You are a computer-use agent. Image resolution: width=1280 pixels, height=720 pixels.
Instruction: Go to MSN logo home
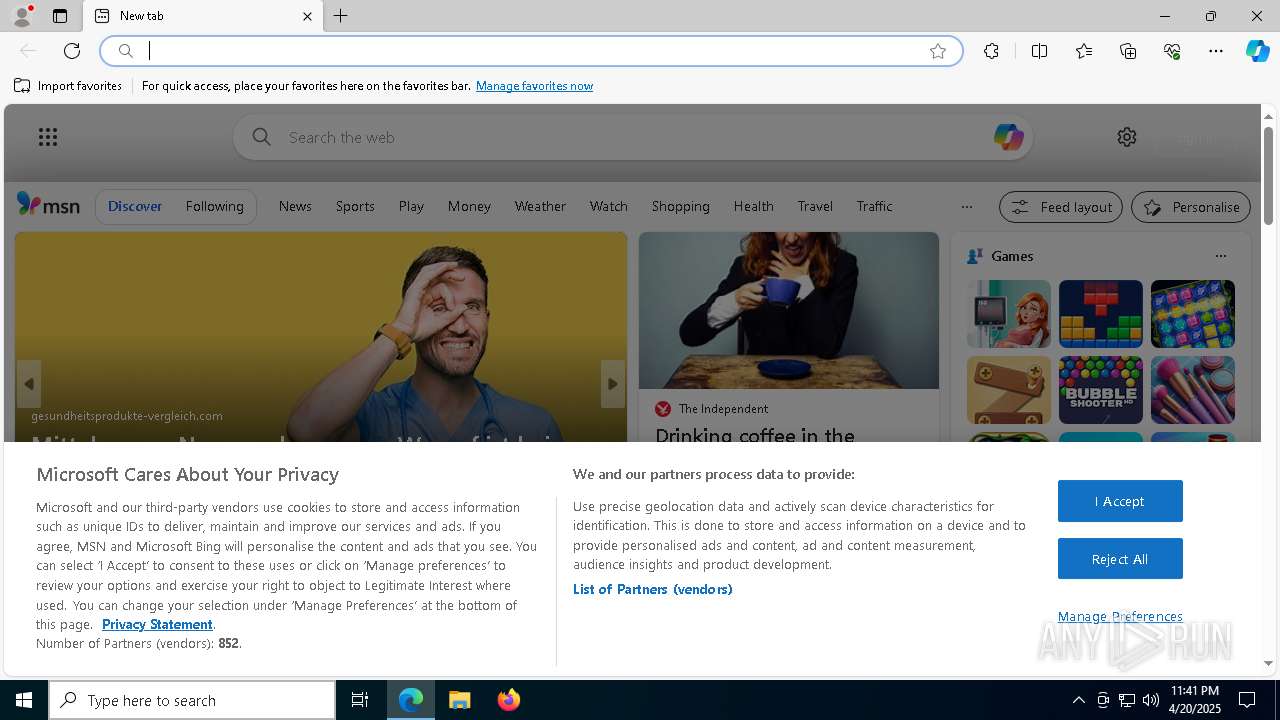pyautogui.click(x=48, y=205)
